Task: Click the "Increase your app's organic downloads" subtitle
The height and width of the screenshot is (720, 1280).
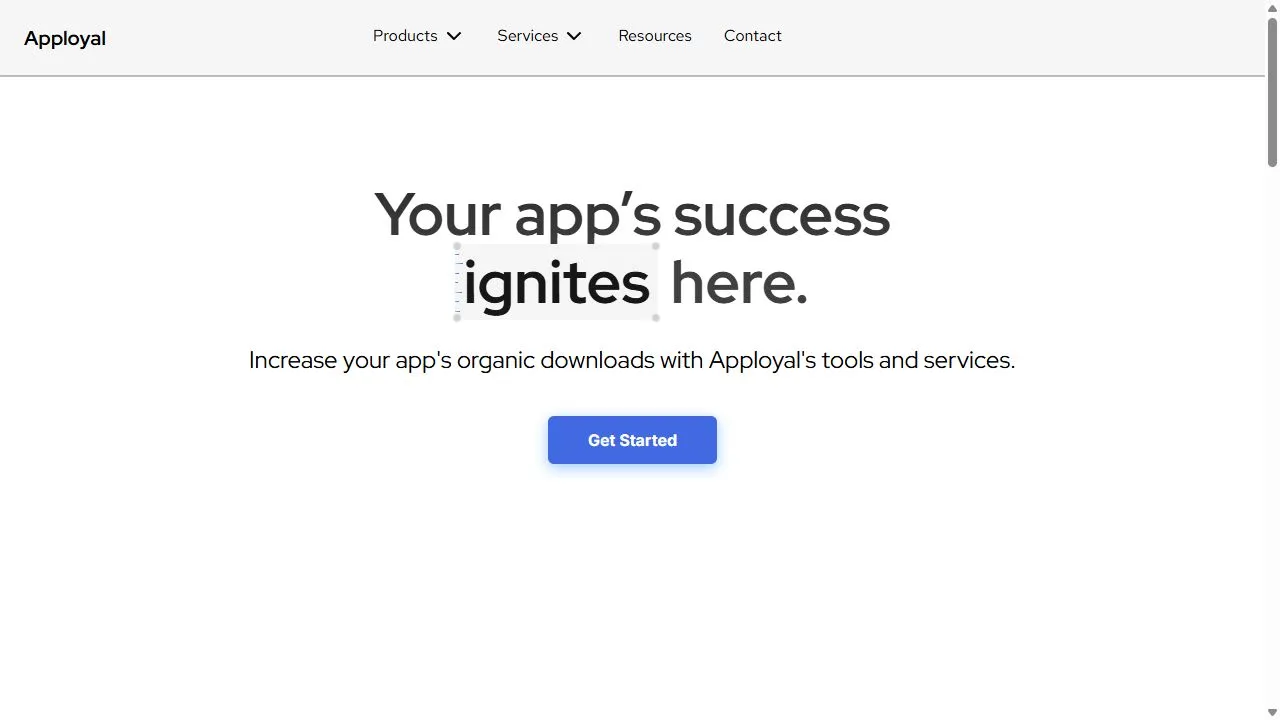Action: click(x=632, y=360)
